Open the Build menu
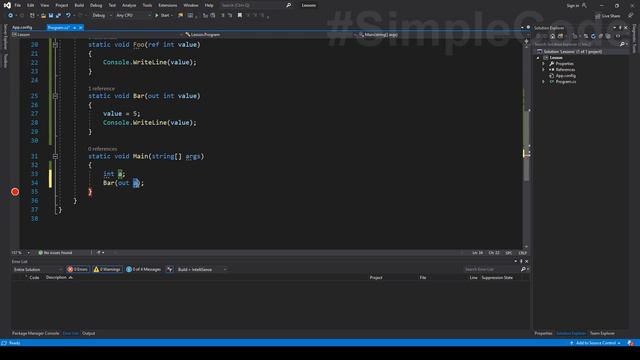This screenshot has width=640, height=360. (x=79, y=5)
